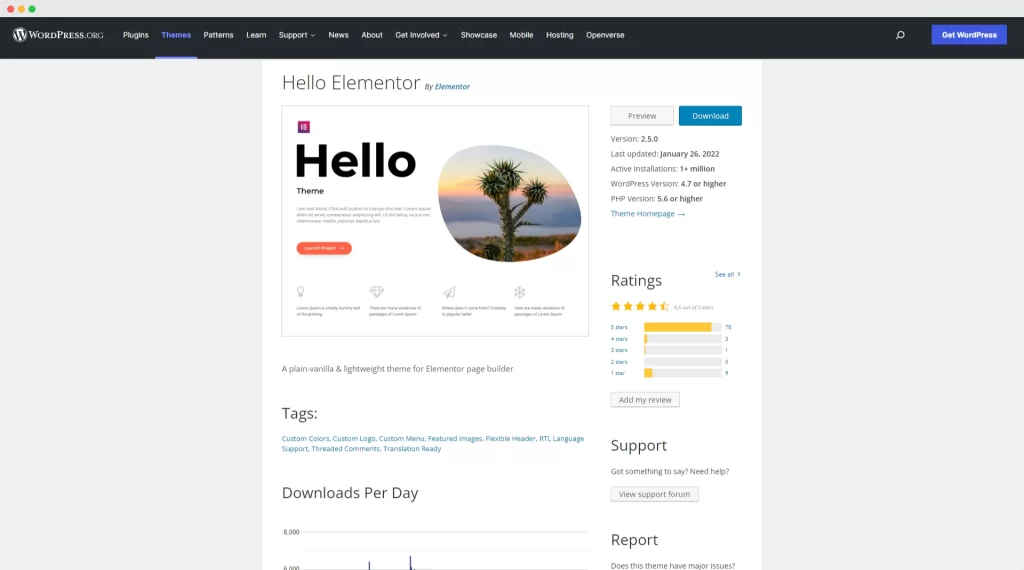Open the Featured Images tag
Screen dimensions: 1024x570
coord(455,439)
